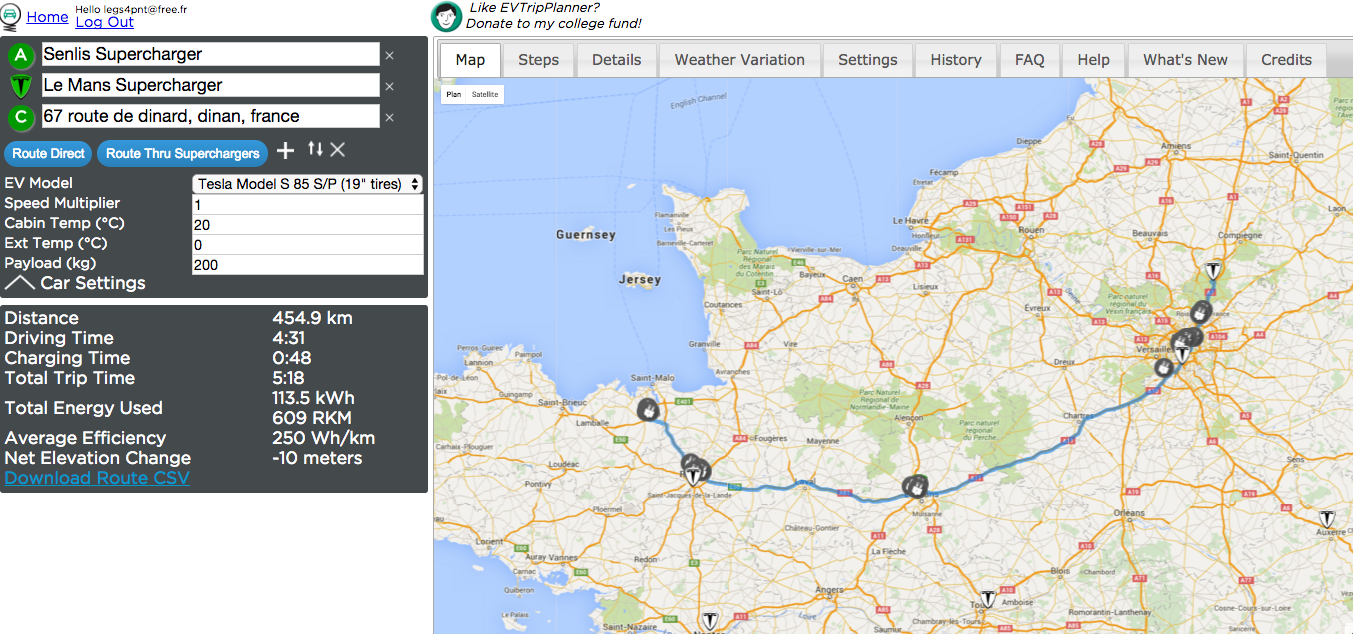Viewport: 1353px width, 634px height.
Task: Click the Jersey label on the map
Action: pos(640,279)
